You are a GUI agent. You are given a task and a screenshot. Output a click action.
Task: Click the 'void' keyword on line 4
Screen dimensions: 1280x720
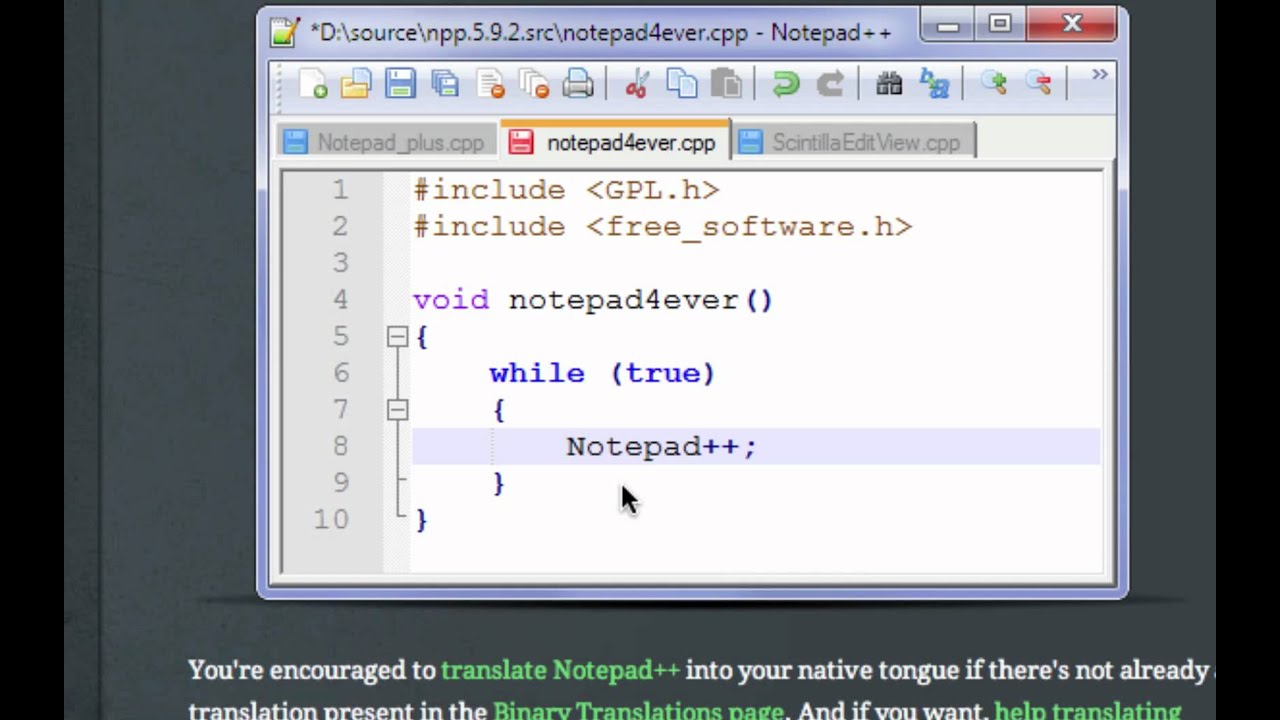(x=451, y=300)
